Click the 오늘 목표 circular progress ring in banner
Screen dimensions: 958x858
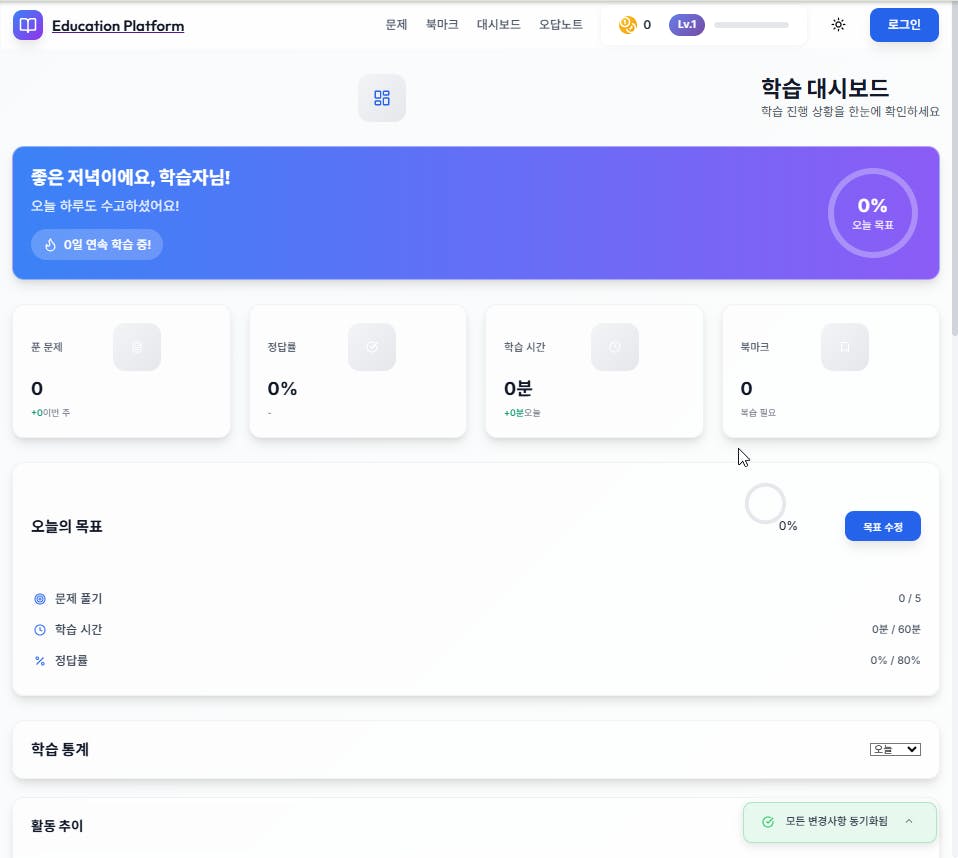[872, 213]
